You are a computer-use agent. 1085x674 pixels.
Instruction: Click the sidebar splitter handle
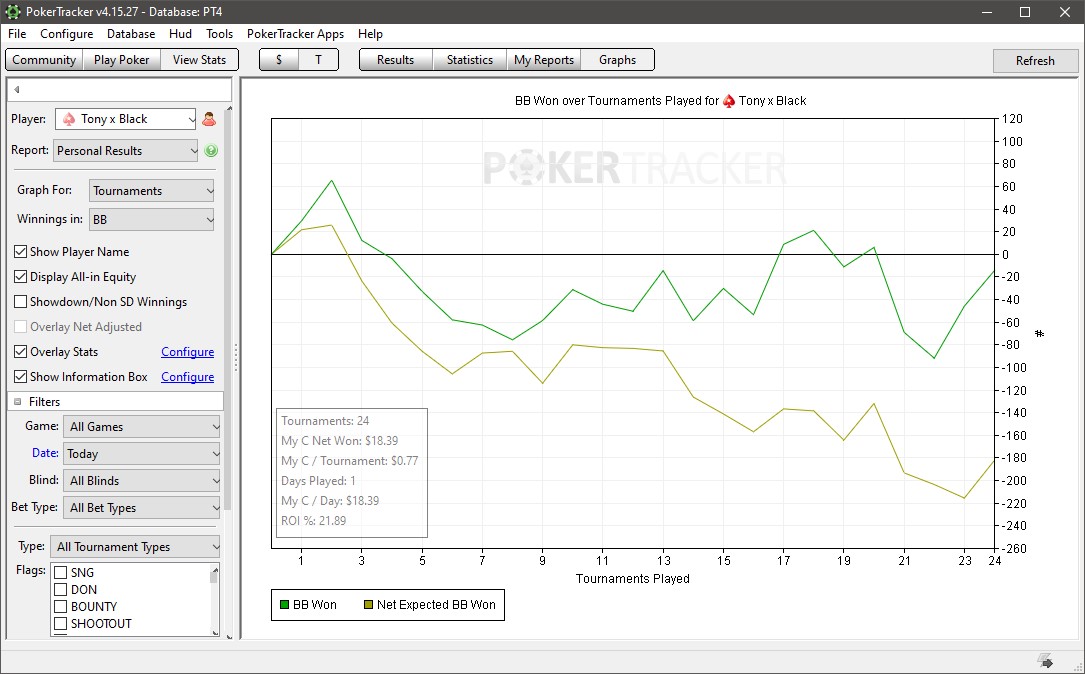tap(236, 358)
